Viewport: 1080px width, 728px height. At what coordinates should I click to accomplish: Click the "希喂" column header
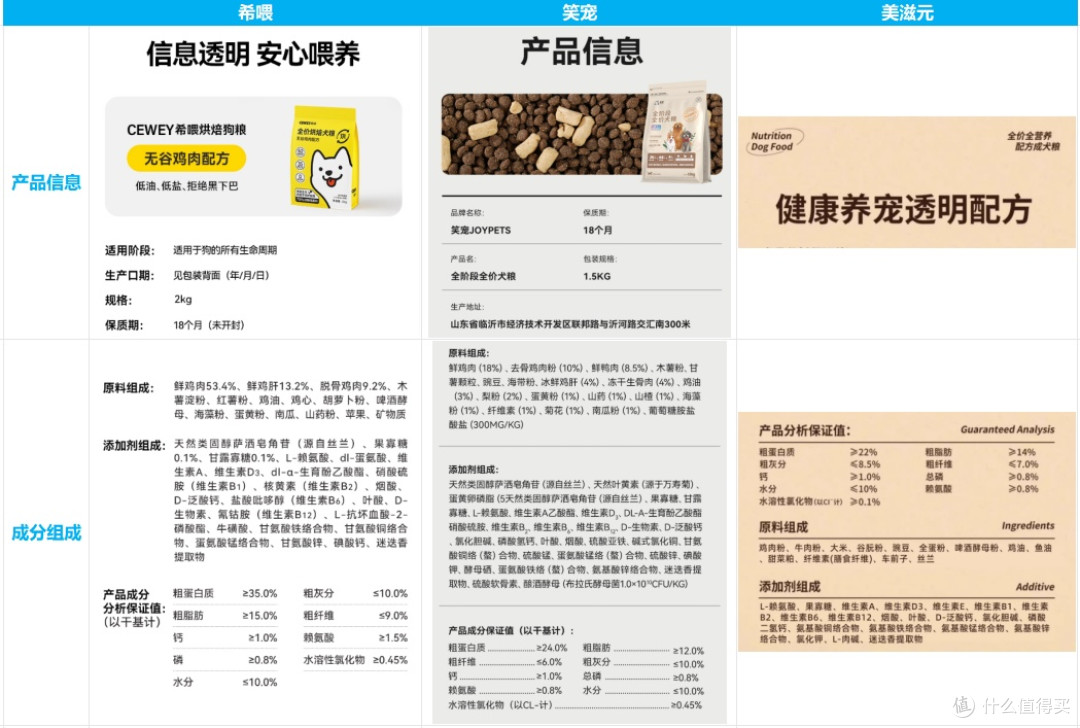pos(256,12)
